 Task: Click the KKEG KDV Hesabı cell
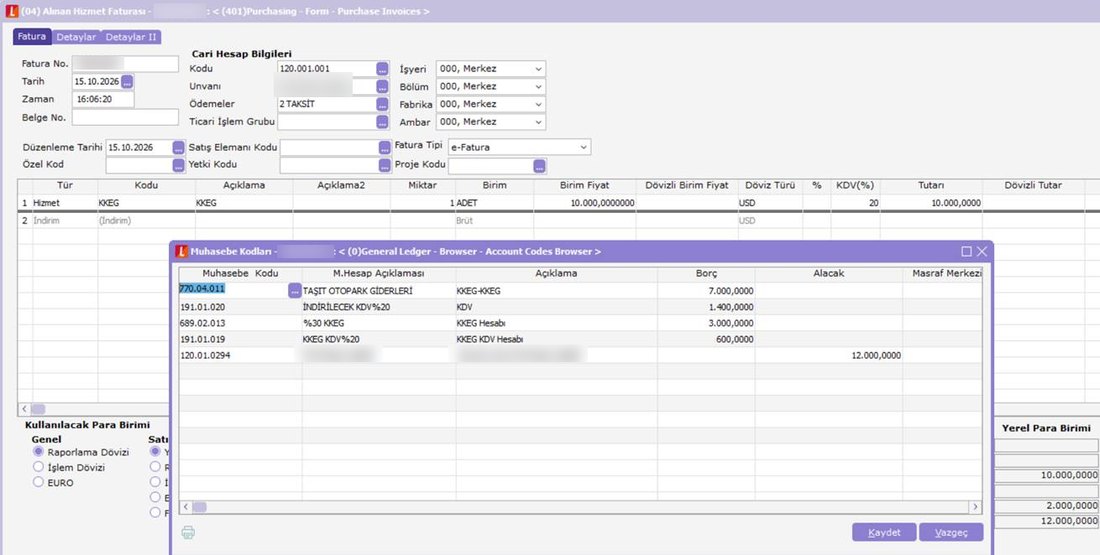556,340
